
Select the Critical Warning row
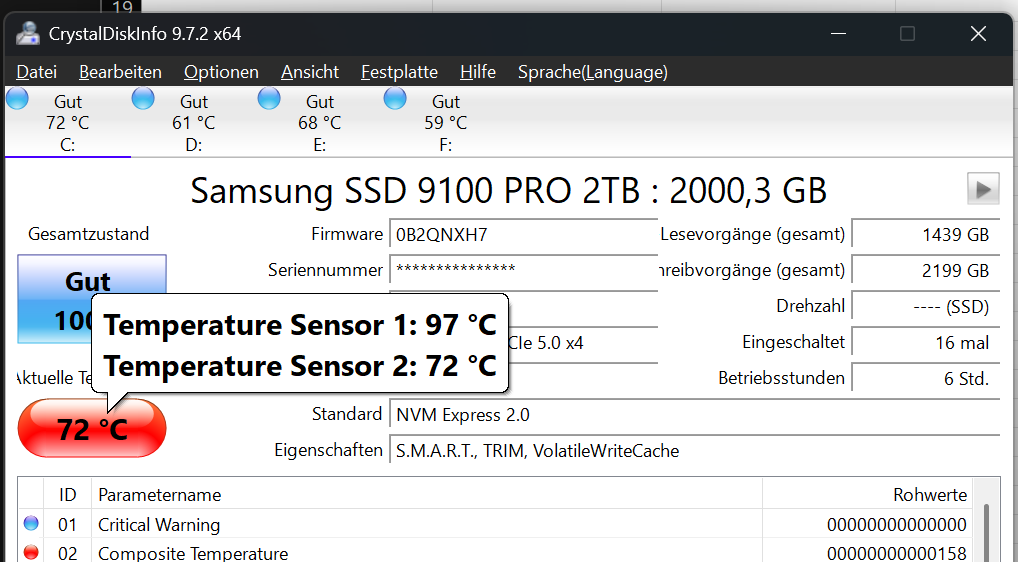(496, 524)
